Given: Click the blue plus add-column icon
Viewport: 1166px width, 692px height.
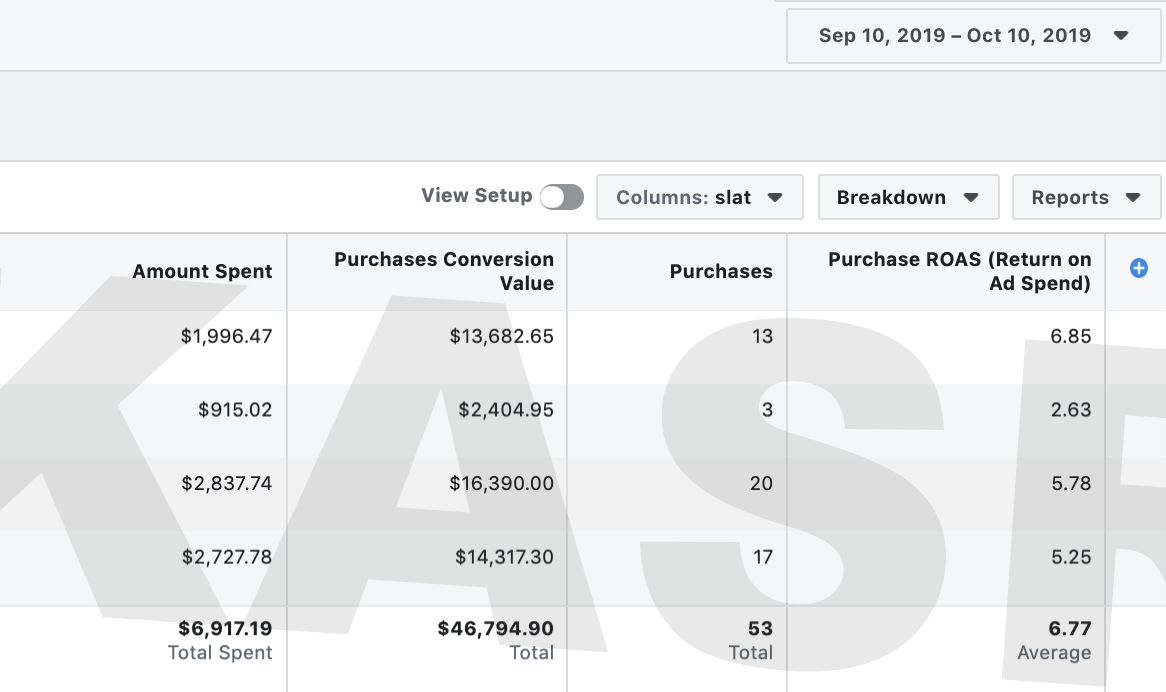Looking at the screenshot, I should click(1138, 268).
